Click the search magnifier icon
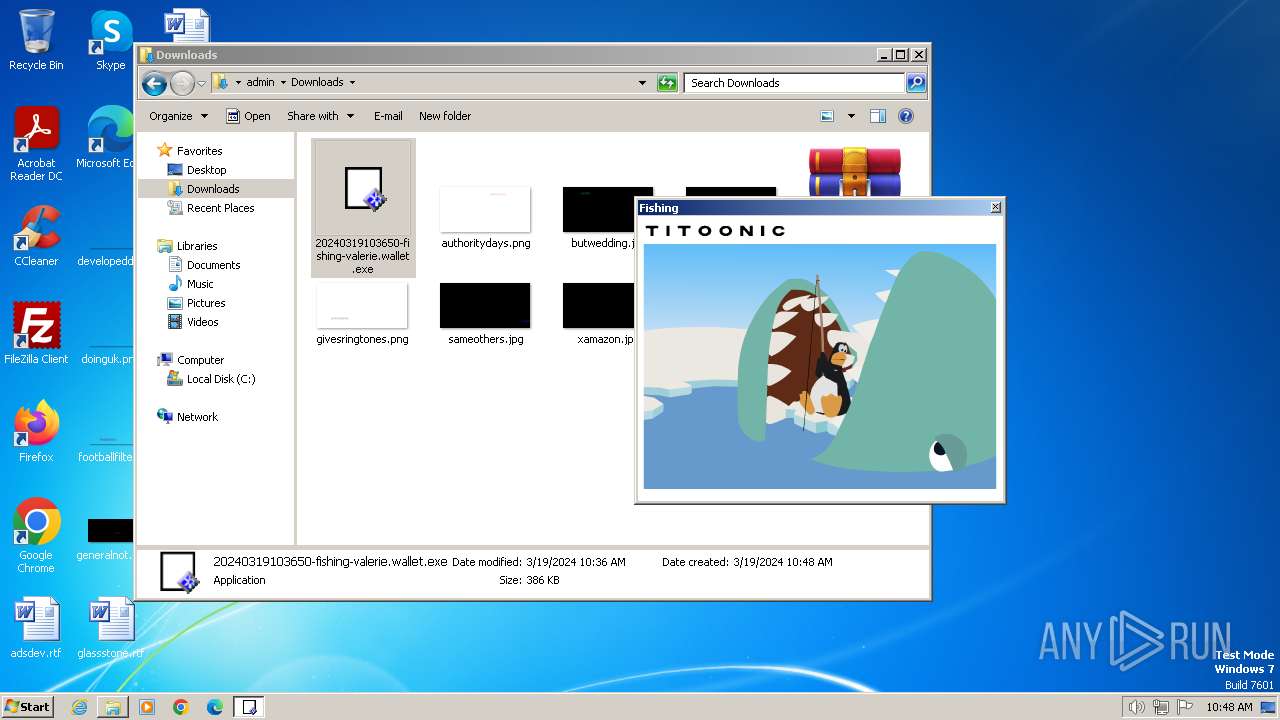 click(916, 83)
